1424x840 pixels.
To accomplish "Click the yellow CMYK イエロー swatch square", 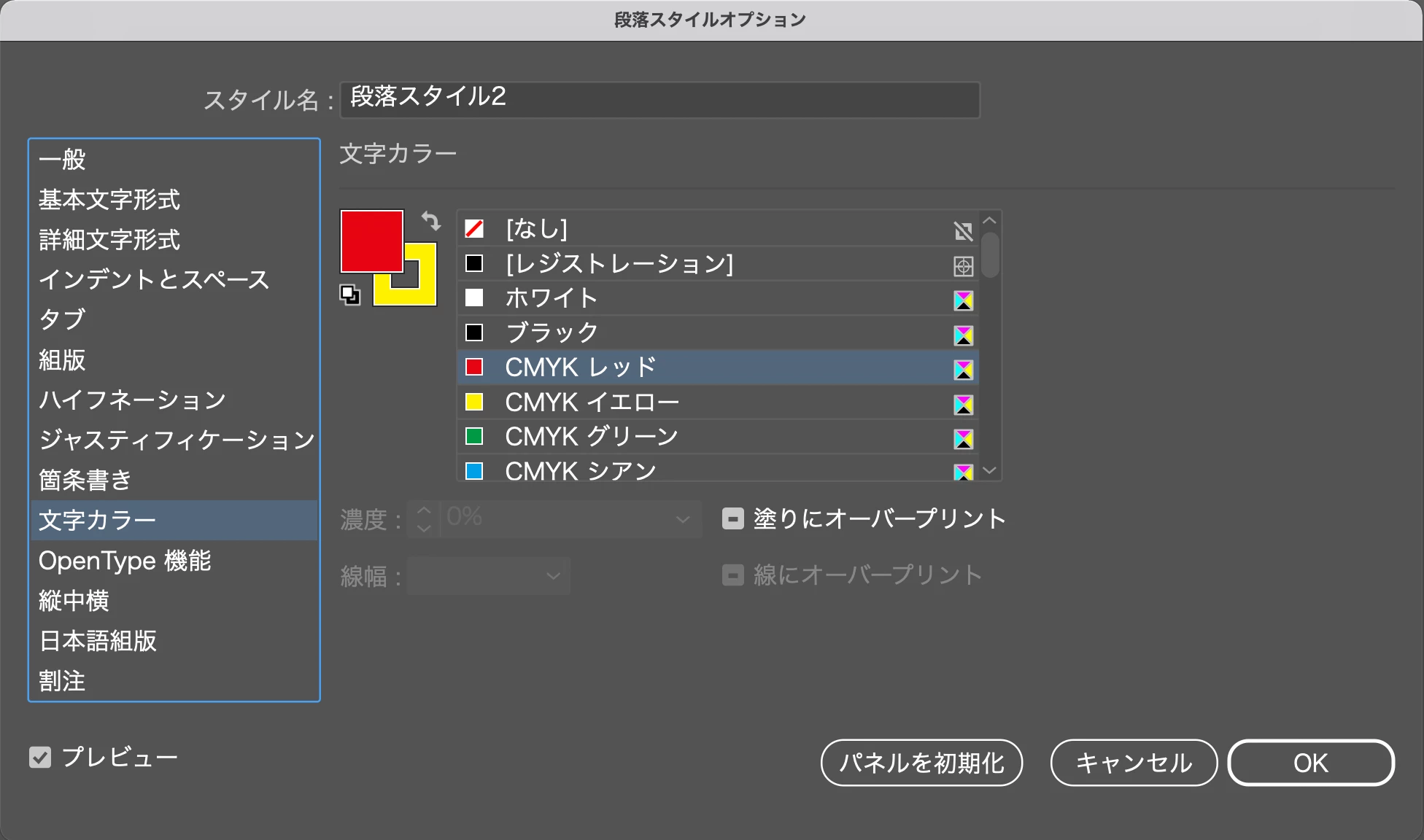I will tap(474, 402).
